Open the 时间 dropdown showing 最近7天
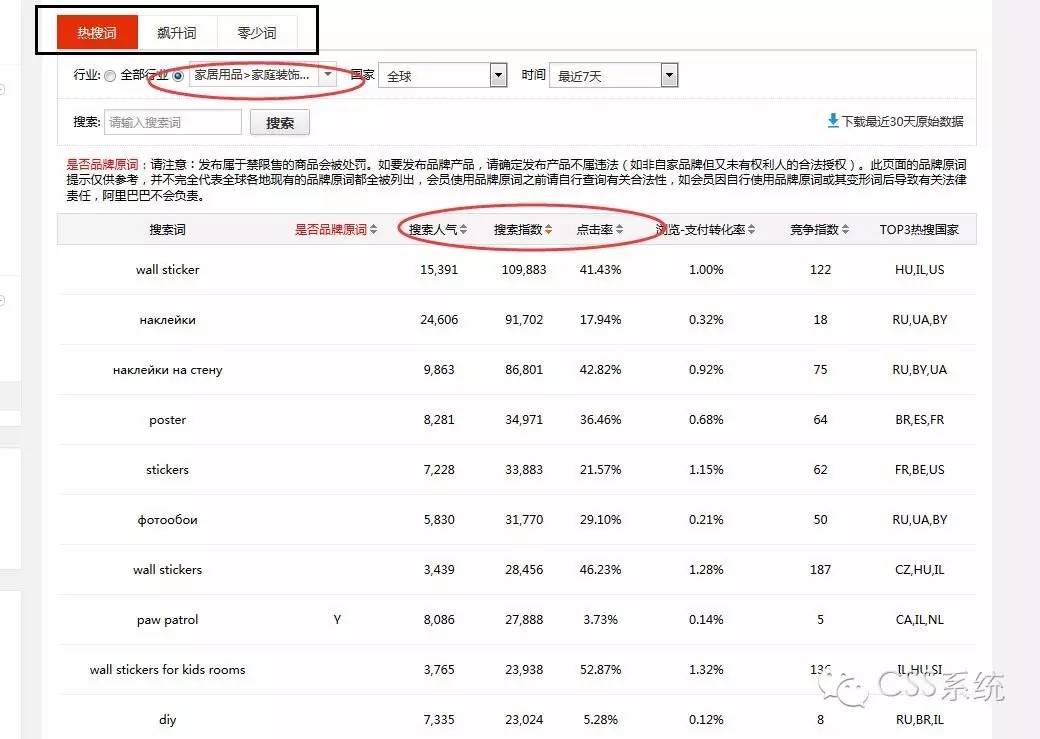The image size is (1040, 739). (614, 76)
